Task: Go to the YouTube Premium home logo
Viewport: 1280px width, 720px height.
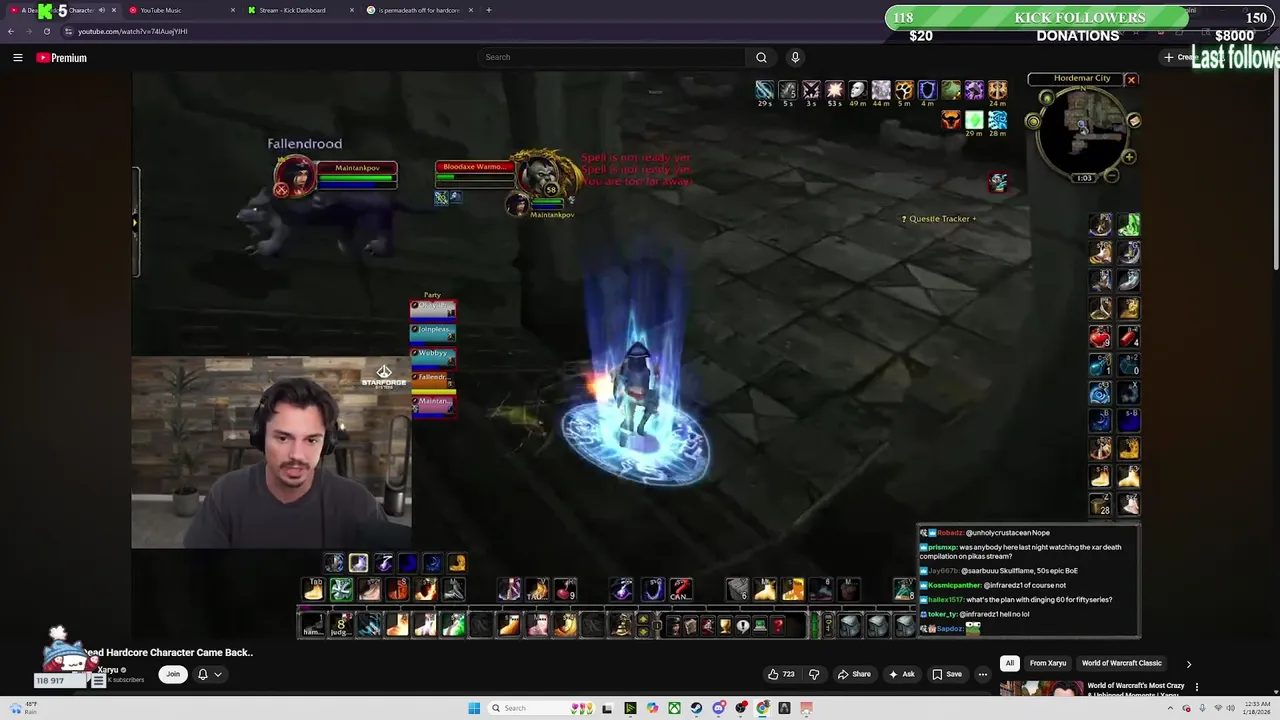Action: (x=62, y=58)
